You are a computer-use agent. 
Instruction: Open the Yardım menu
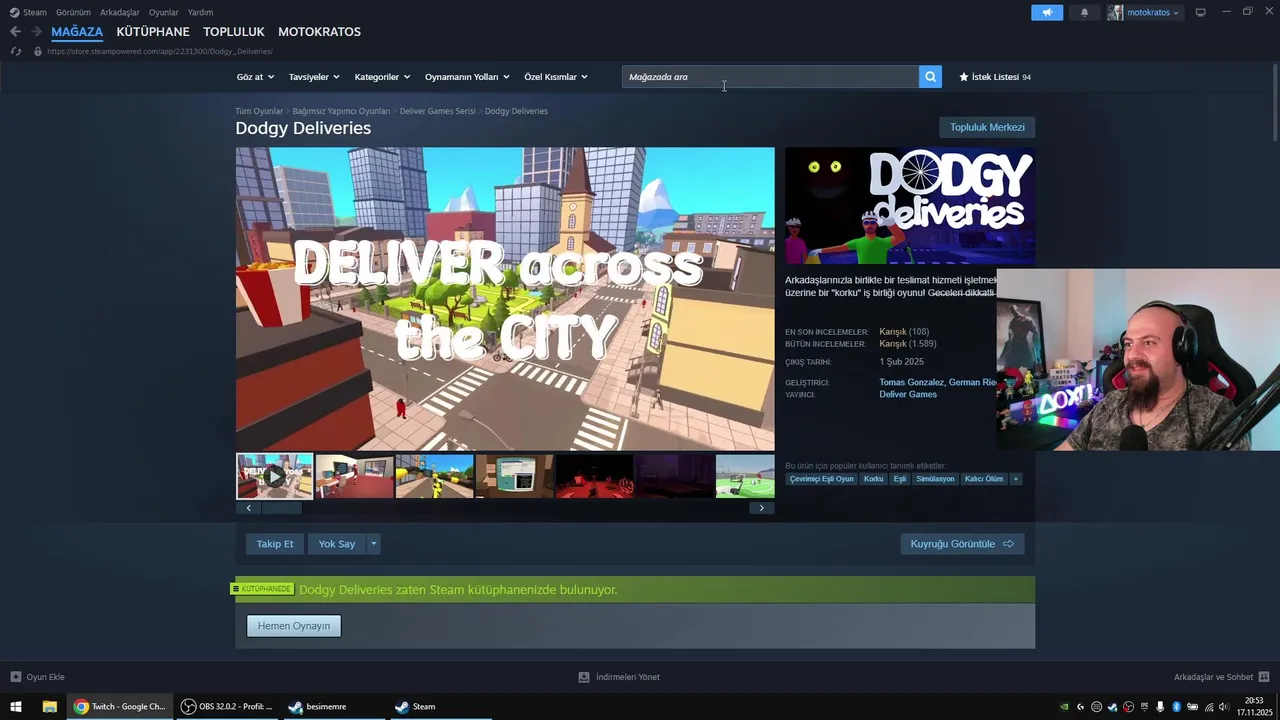pyautogui.click(x=200, y=12)
